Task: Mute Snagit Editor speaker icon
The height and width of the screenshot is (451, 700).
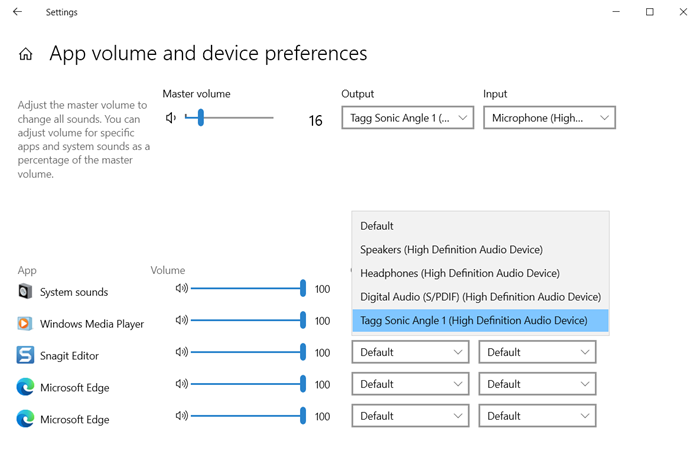Action: (181, 352)
